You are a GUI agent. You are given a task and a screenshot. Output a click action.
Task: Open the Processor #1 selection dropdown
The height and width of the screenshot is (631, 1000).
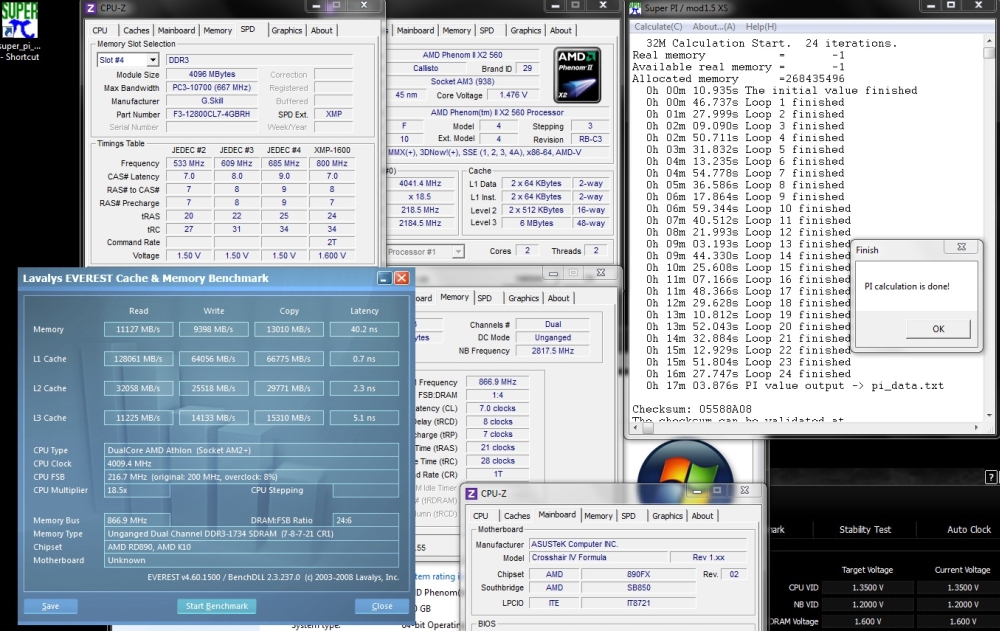click(457, 251)
